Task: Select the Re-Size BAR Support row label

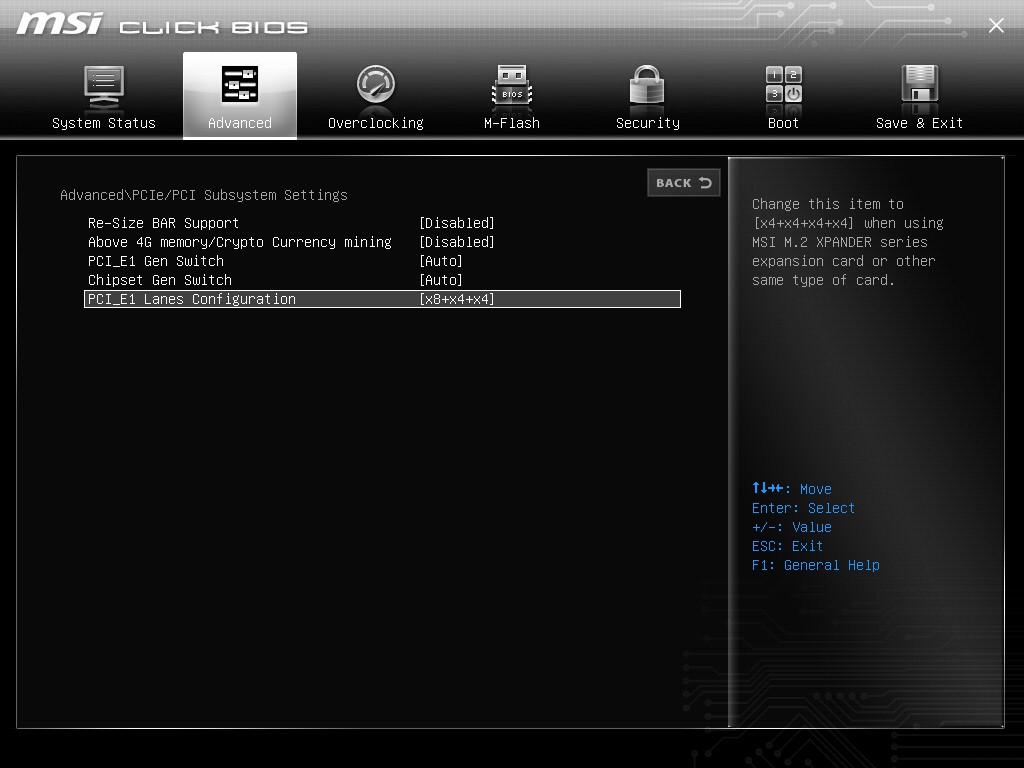Action: point(163,223)
